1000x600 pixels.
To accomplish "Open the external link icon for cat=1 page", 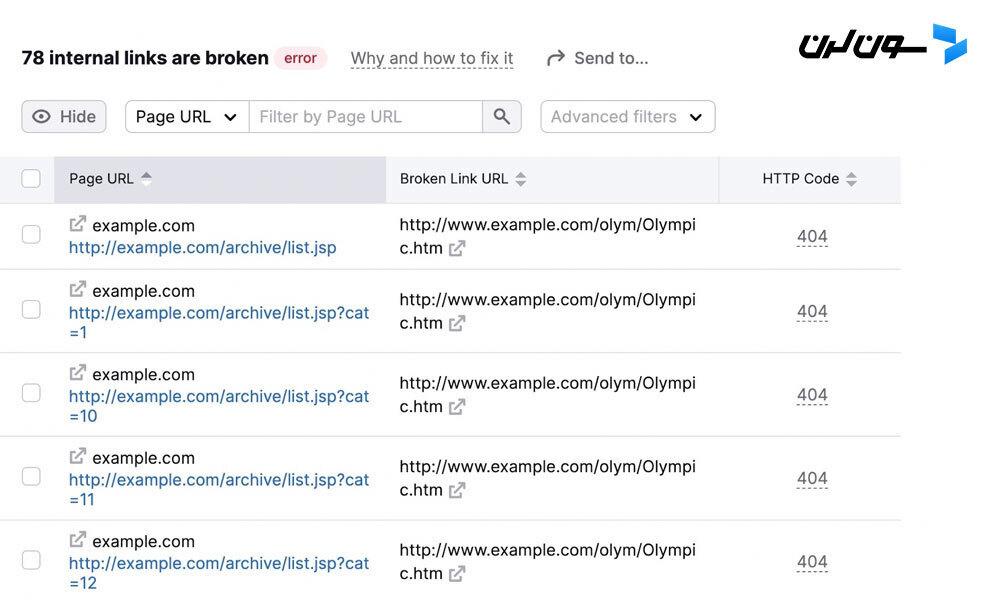I will point(77,289).
